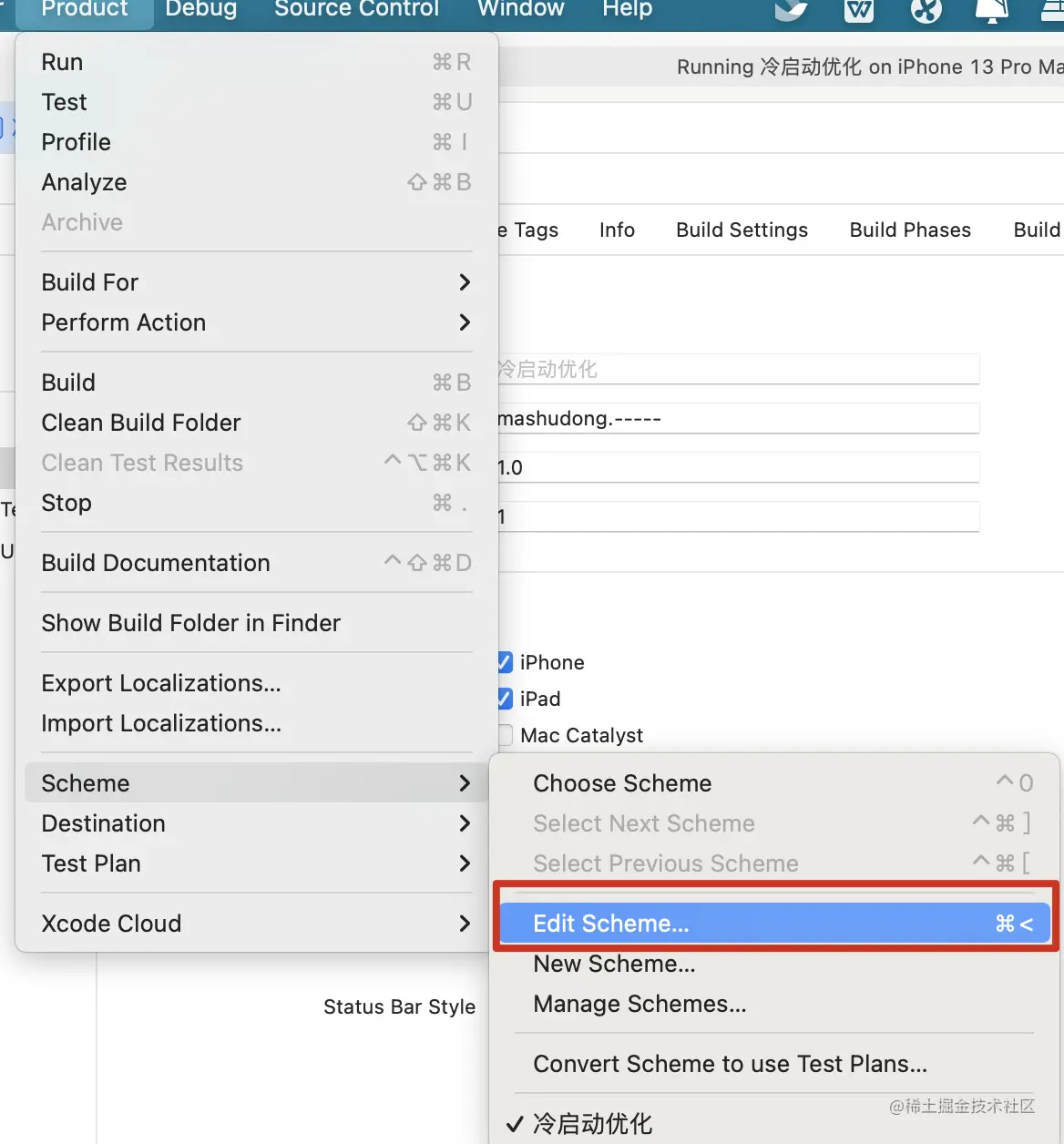The width and height of the screenshot is (1064, 1144).
Task: Expand the Destination submenu
Action: pos(257,823)
